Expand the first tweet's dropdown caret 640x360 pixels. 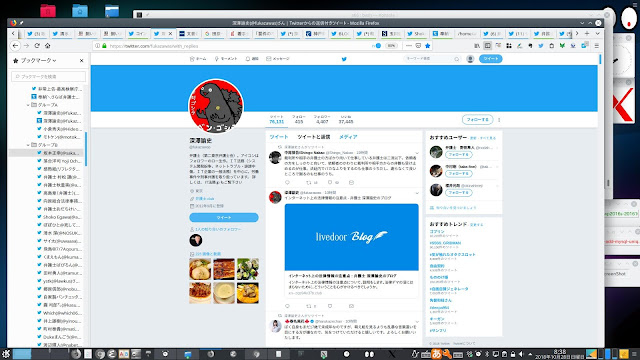[x=417, y=153]
